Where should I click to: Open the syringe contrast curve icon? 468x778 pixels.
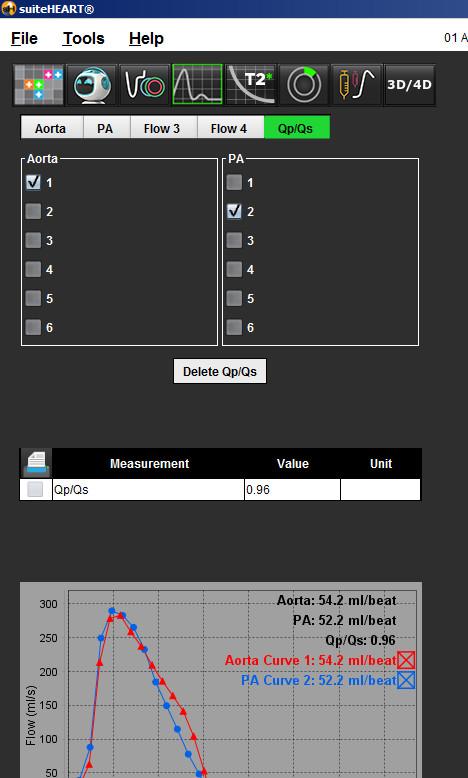point(356,85)
